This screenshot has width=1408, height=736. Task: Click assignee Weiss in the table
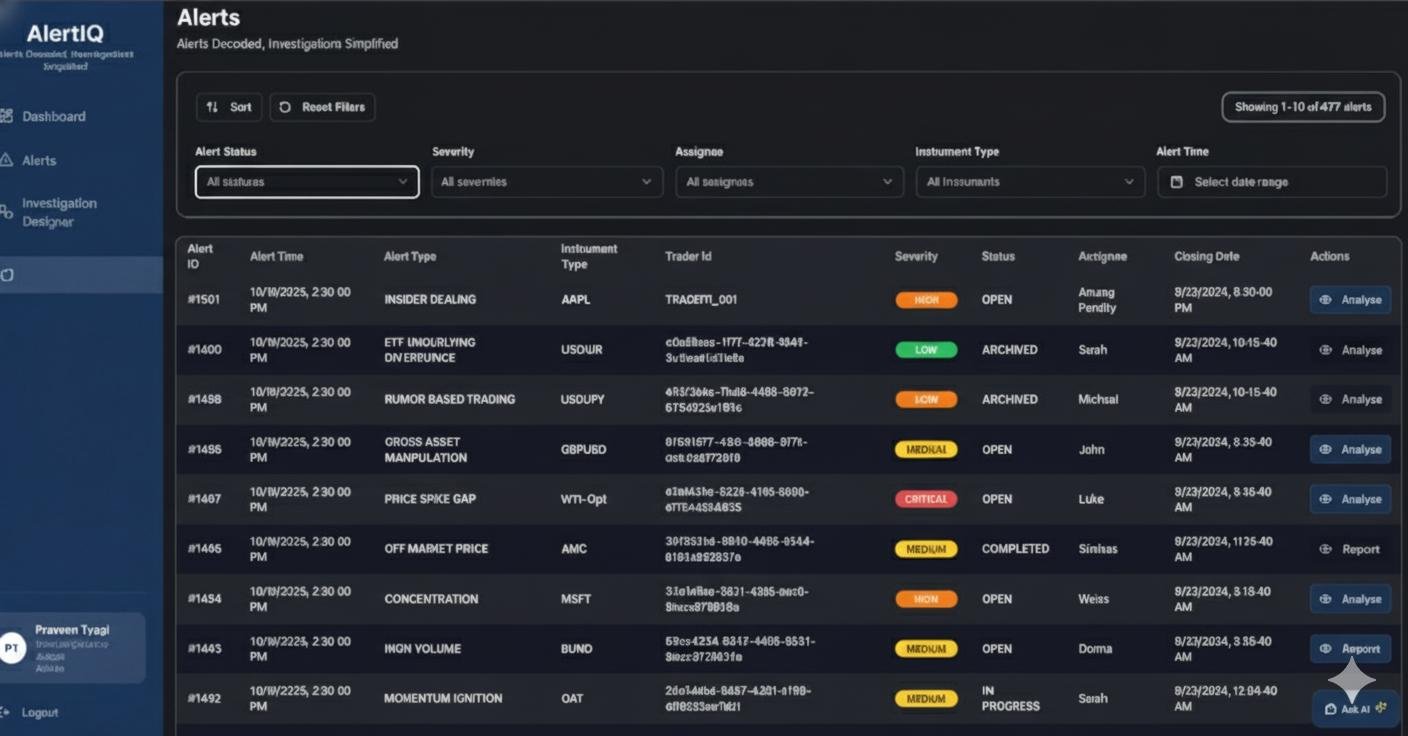click(x=1094, y=599)
